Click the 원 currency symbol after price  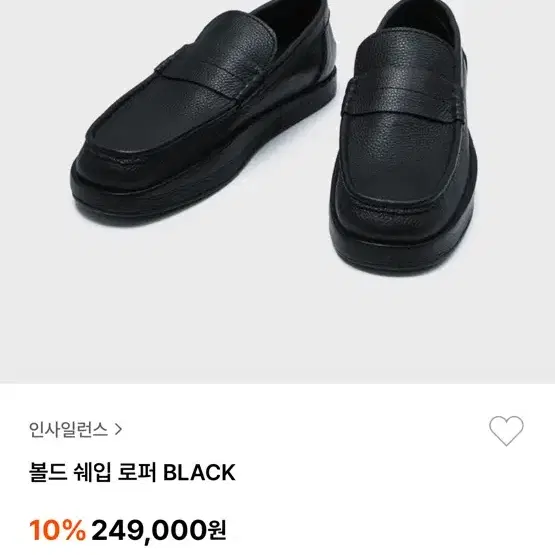coord(217,532)
